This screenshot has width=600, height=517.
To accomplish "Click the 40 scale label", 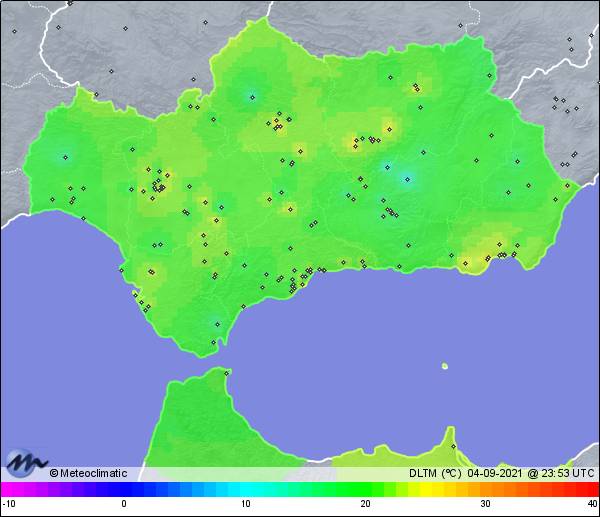I will [593, 504].
